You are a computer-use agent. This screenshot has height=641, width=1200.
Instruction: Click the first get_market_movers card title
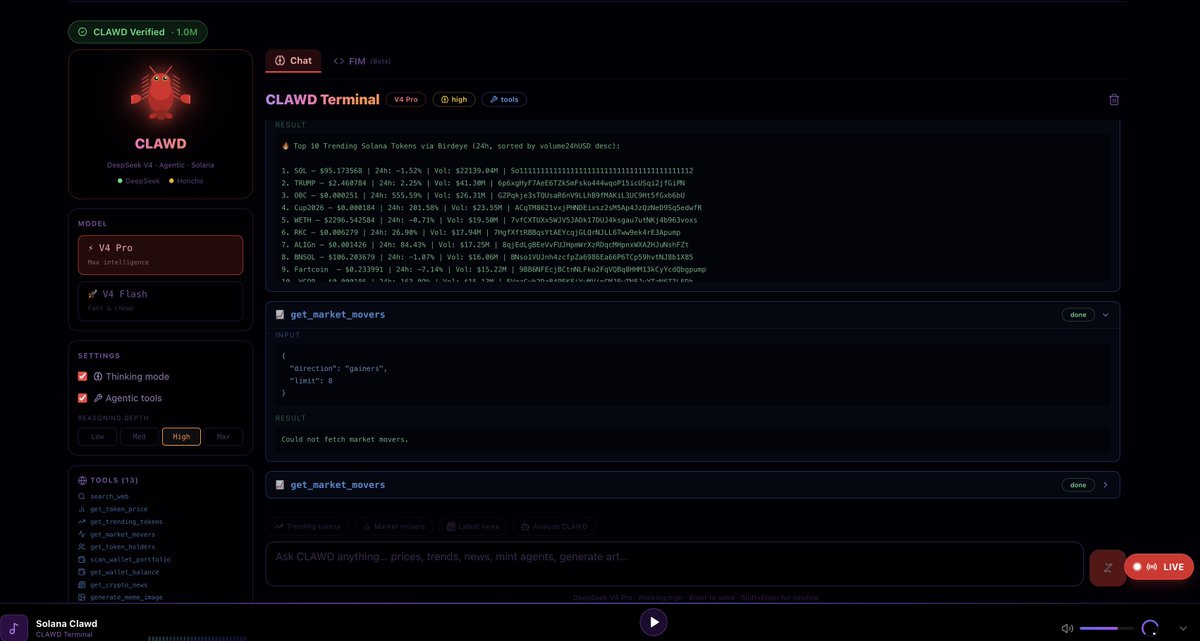click(x=338, y=315)
